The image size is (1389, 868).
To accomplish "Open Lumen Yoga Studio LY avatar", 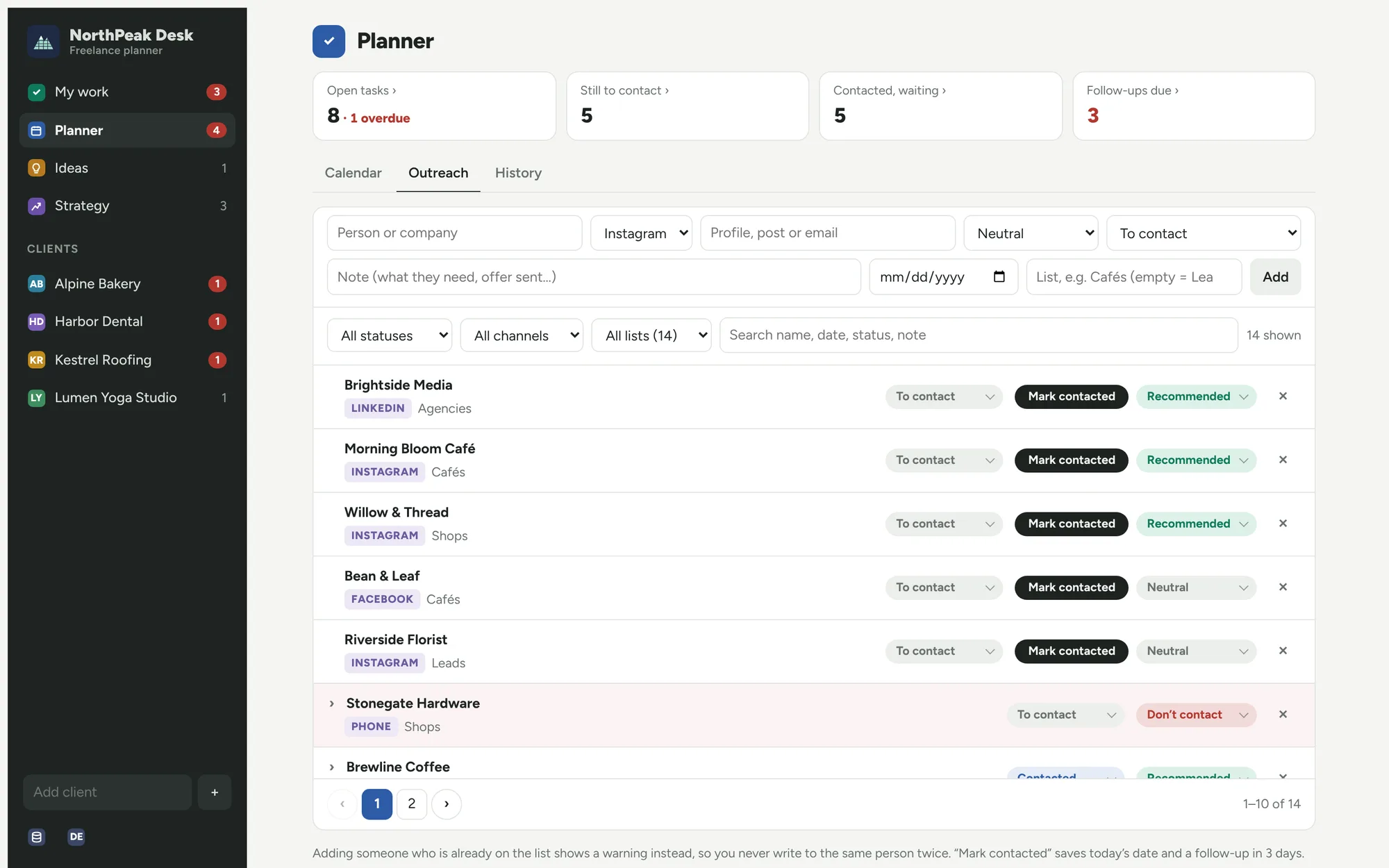I will tap(36, 398).
